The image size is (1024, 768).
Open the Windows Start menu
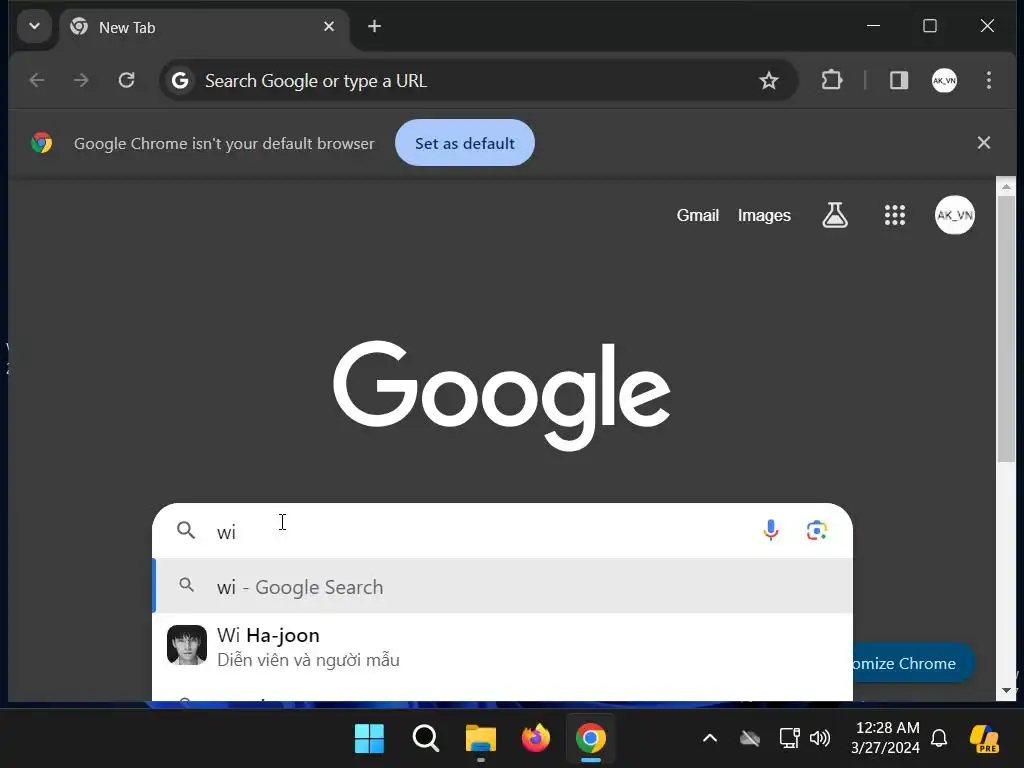[370, 739]
